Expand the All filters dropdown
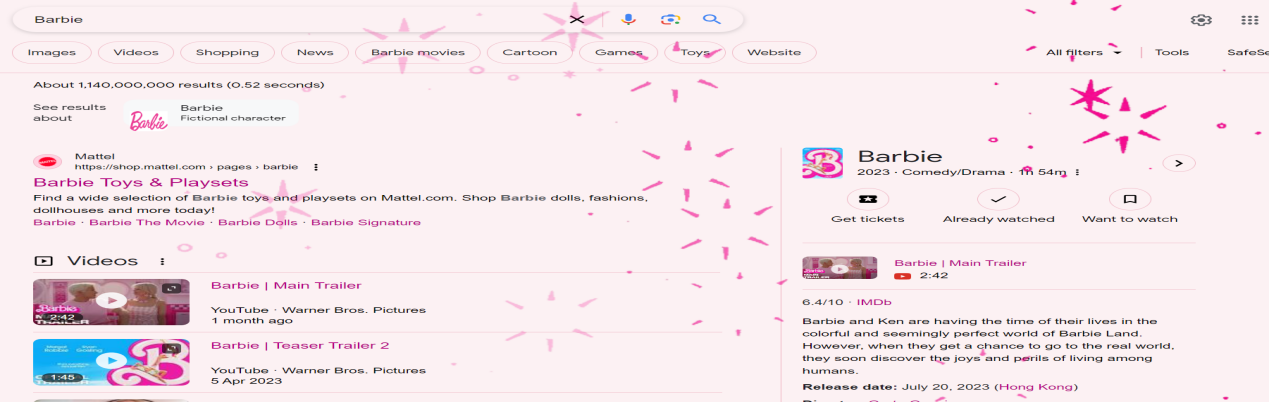 (x=1084, y=52)
